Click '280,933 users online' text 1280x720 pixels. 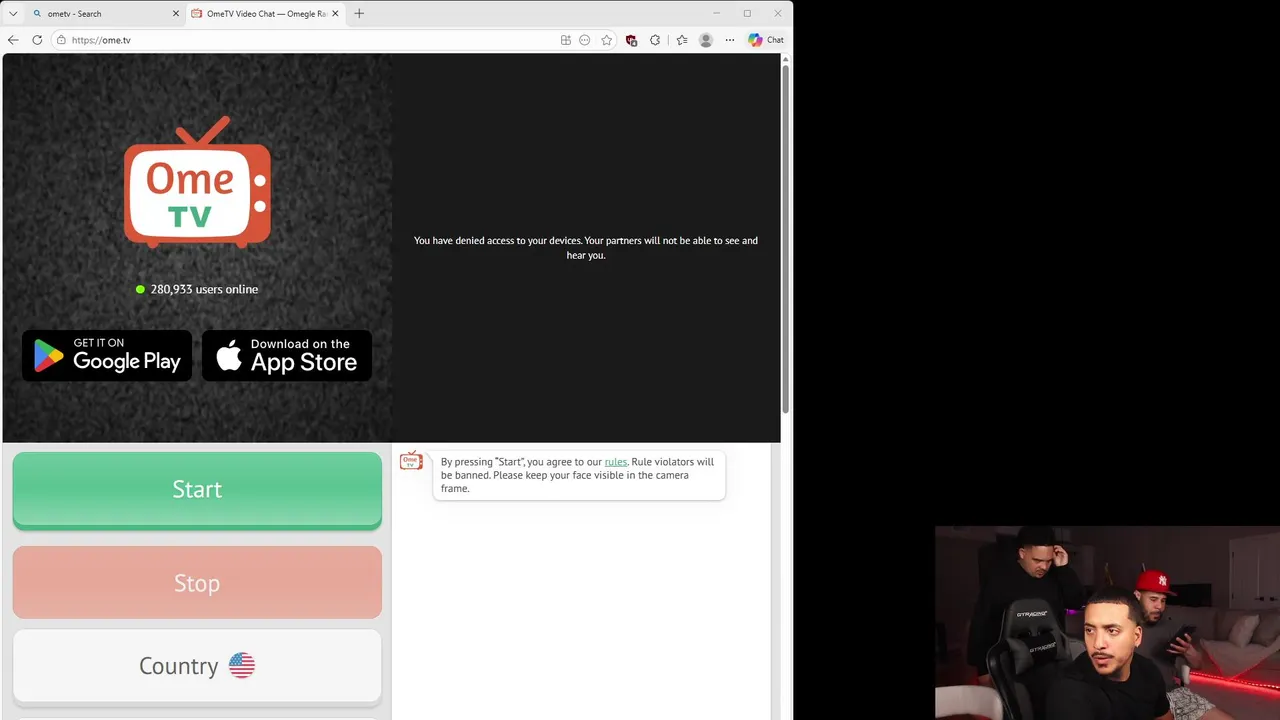(204, 289)
